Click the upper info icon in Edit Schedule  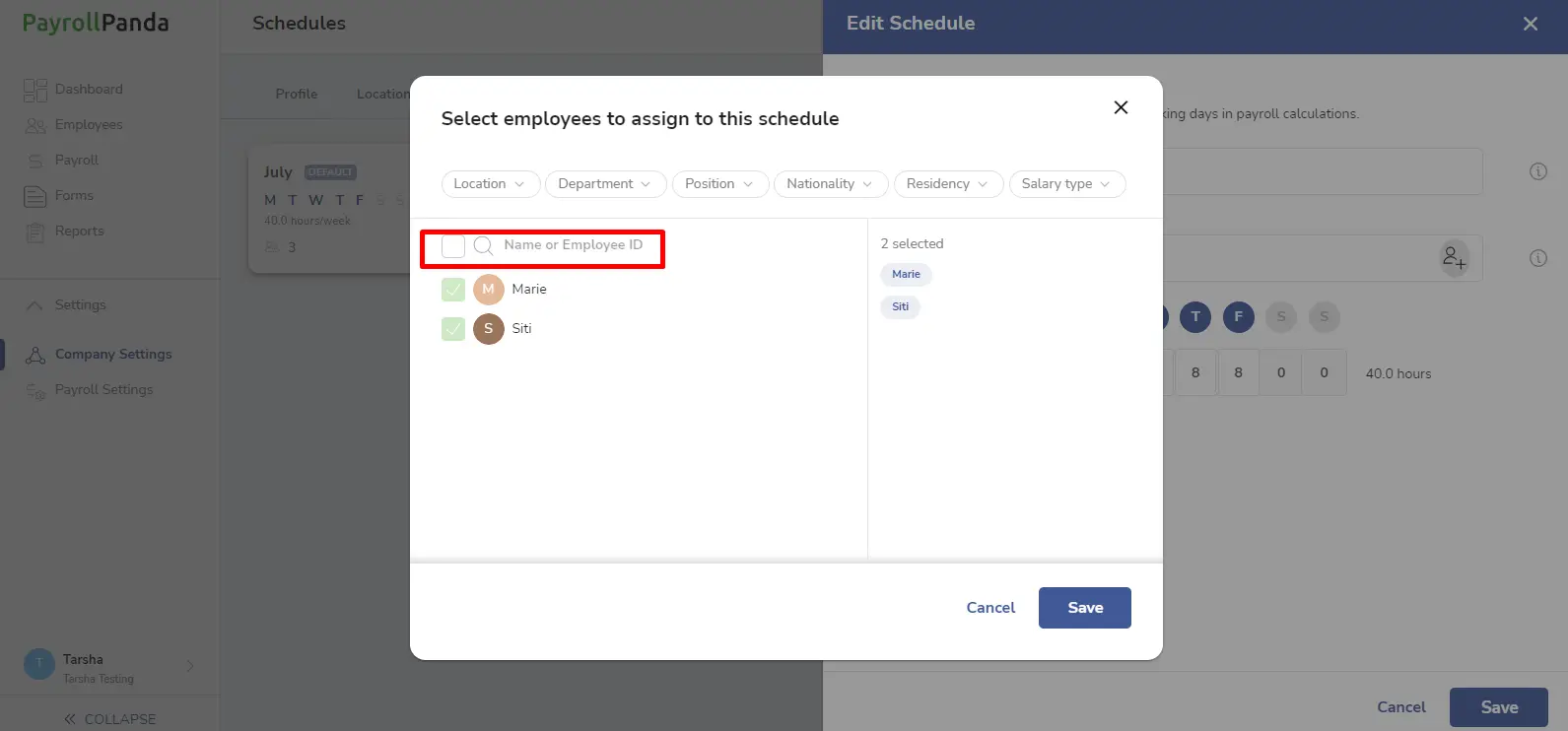coord(1537,171)
